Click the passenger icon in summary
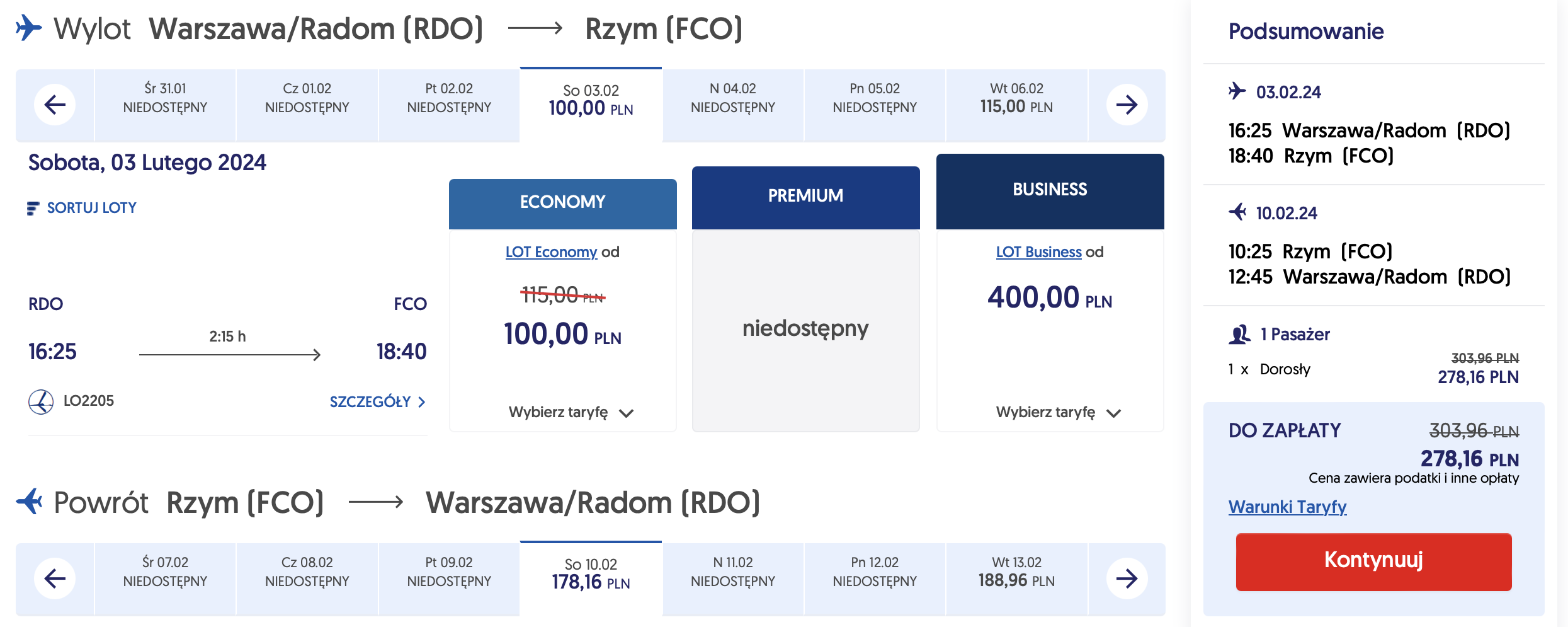The image size is (1568, 627). (x=1239, y=335)
